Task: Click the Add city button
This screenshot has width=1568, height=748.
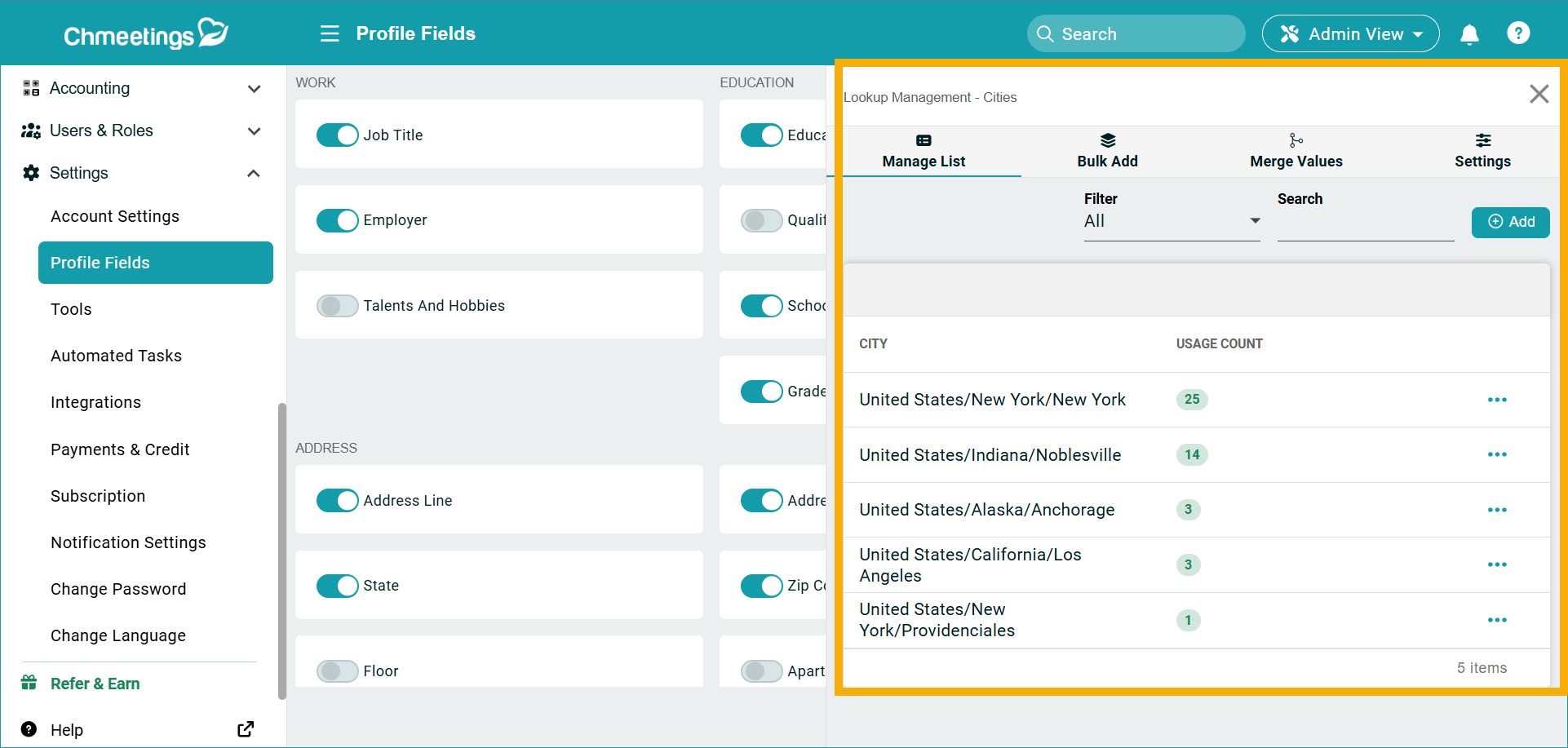Action: tap(1510, 222)
